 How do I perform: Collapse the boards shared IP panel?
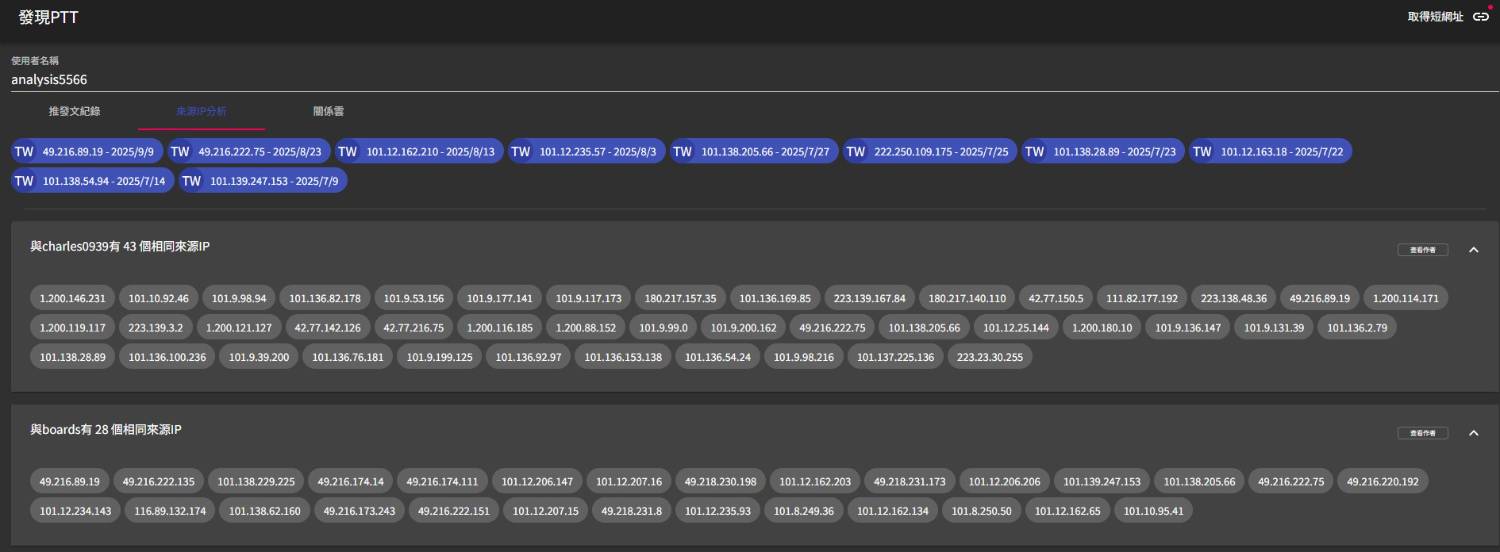(1473, 433)
